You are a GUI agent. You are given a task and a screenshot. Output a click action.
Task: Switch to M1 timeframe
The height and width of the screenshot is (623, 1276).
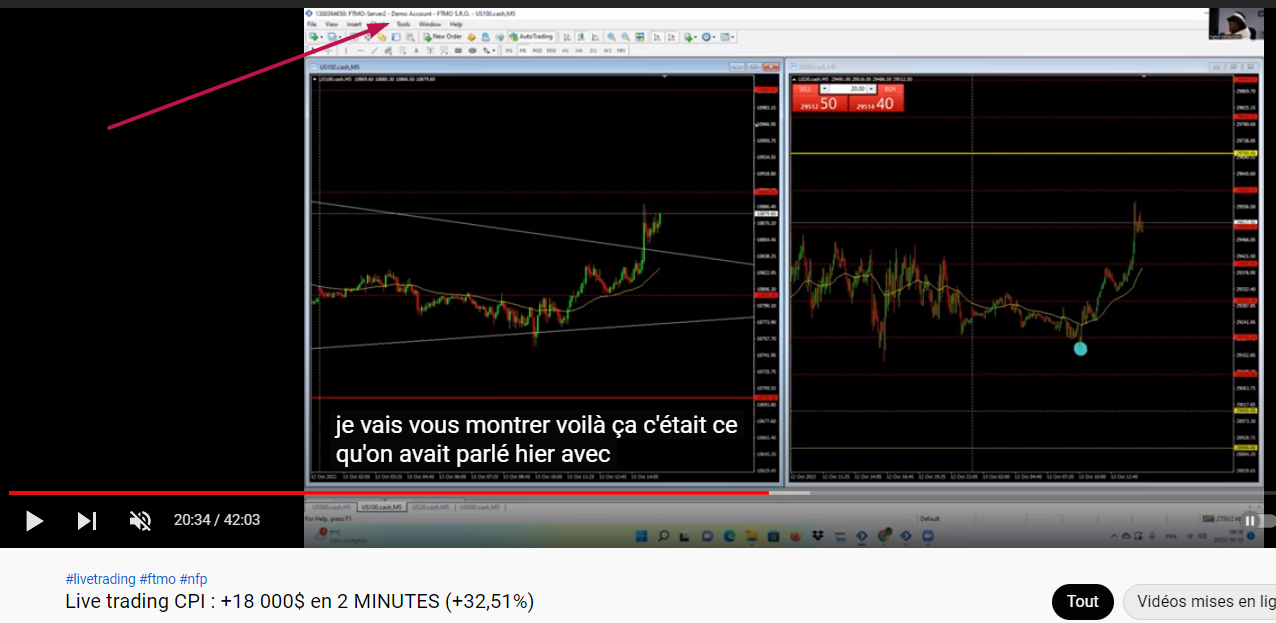pyautogui.click(x=509, y=50)
